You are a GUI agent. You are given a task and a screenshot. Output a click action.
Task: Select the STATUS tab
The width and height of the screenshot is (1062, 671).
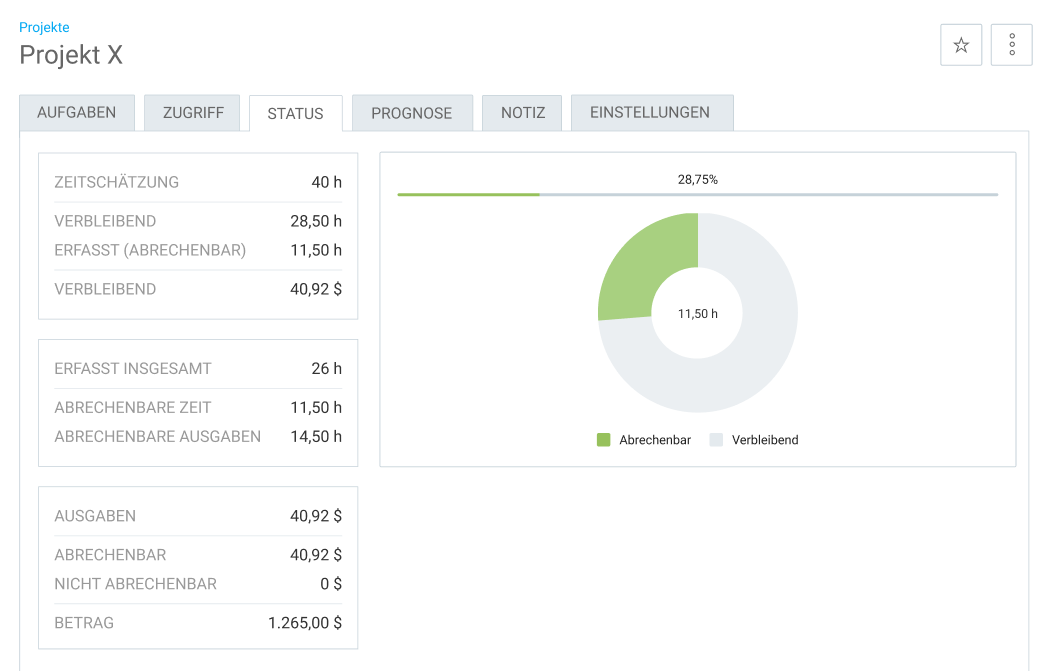tap(295, 113)
